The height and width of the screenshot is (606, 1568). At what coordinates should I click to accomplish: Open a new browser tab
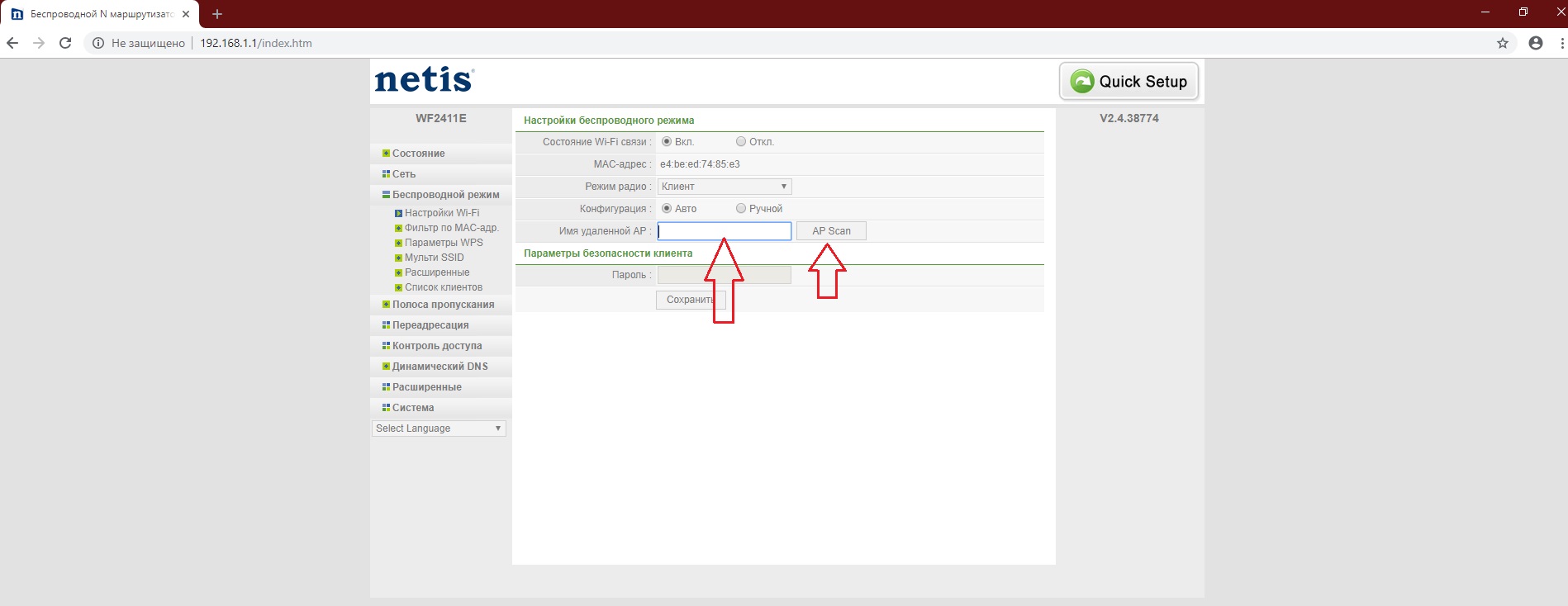tap(217, 14)
